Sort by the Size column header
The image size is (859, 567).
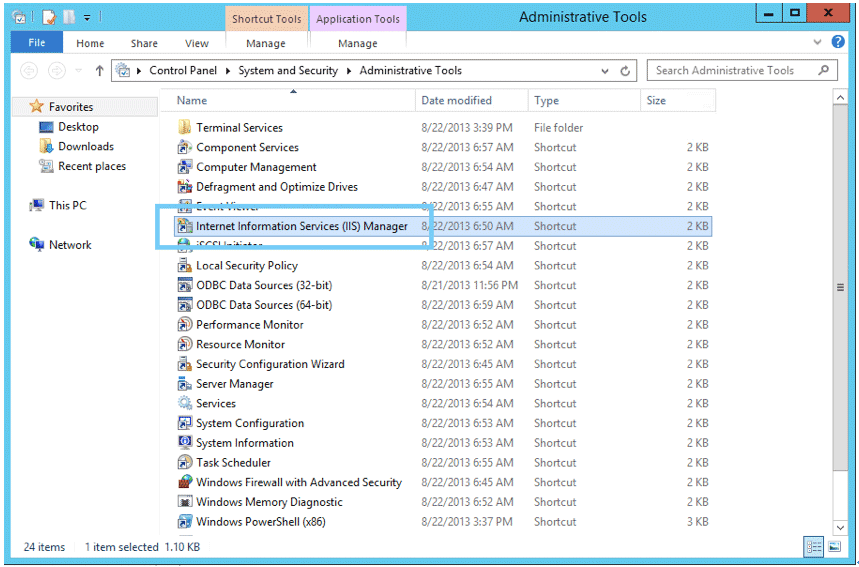(x=678, y=100)
